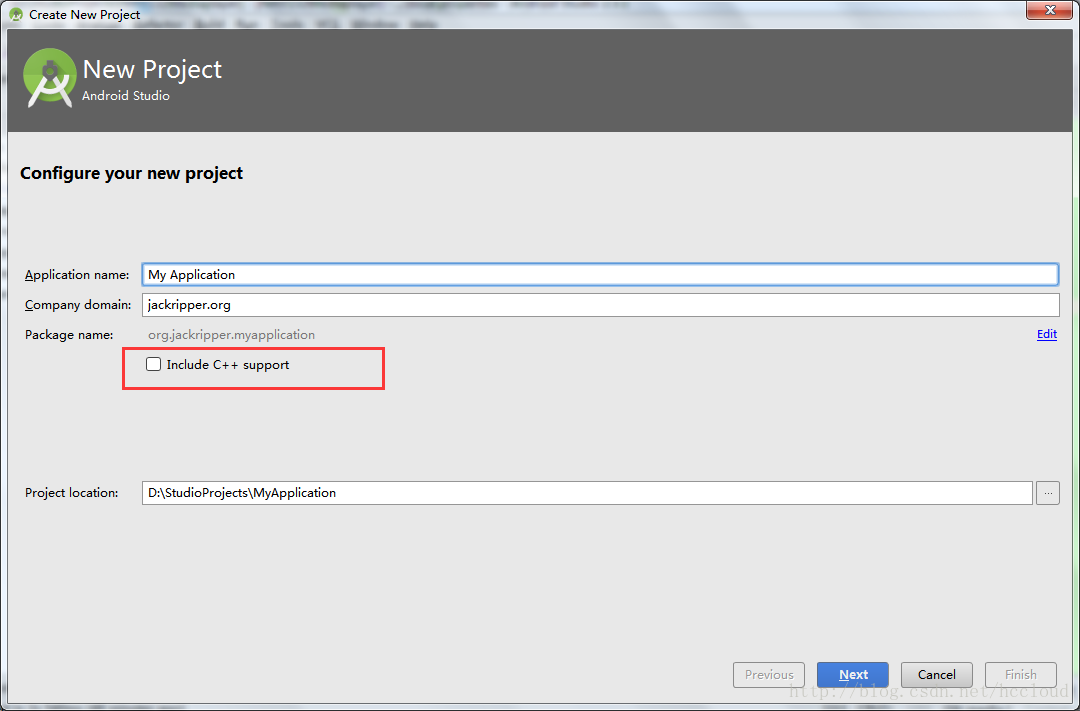
Task: Close the Create New Project dialog
Action: coord(1050,10)
